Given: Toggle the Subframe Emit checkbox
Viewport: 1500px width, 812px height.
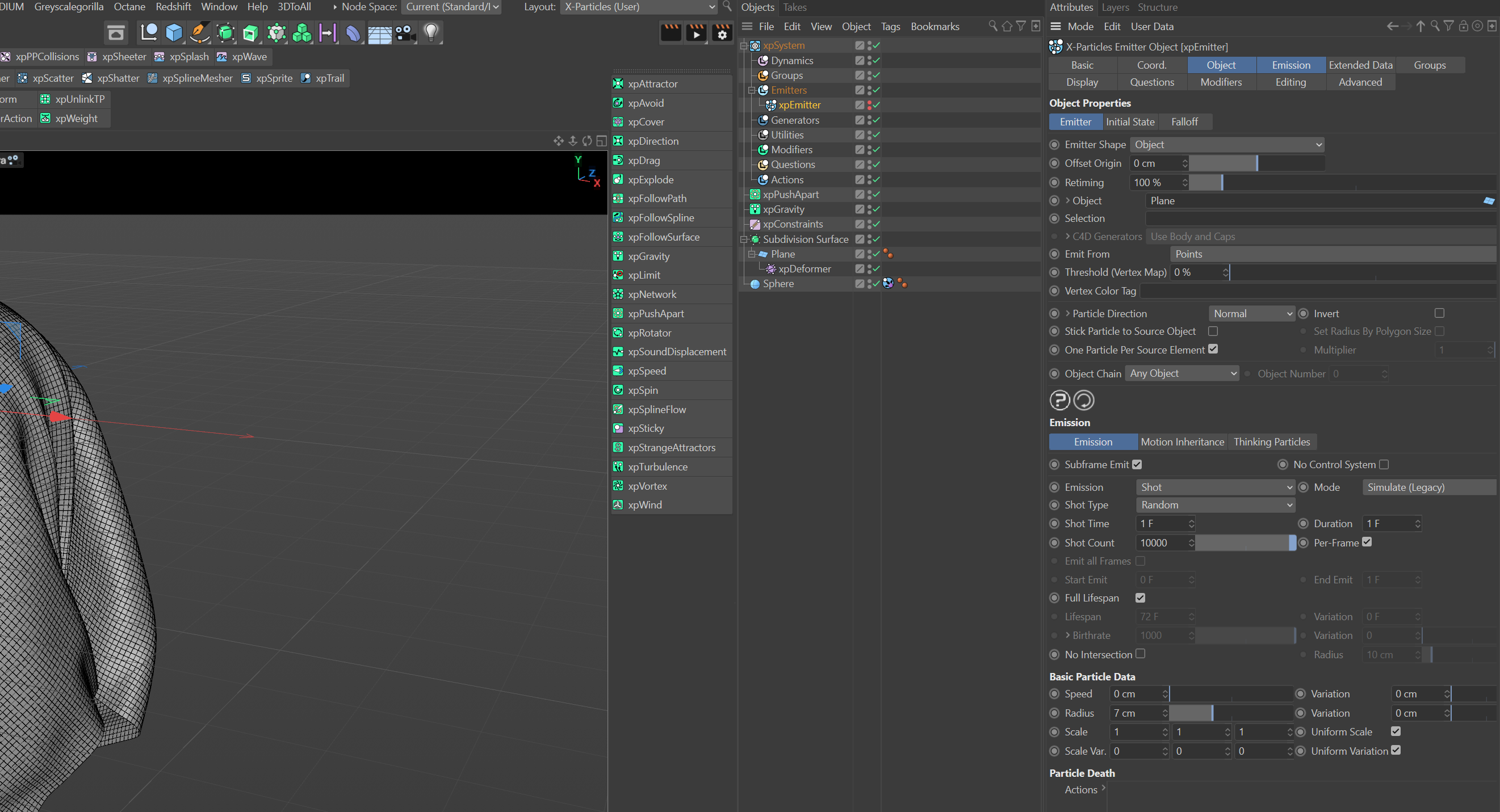Looking at the screenshot, I should click(1137, 465).
